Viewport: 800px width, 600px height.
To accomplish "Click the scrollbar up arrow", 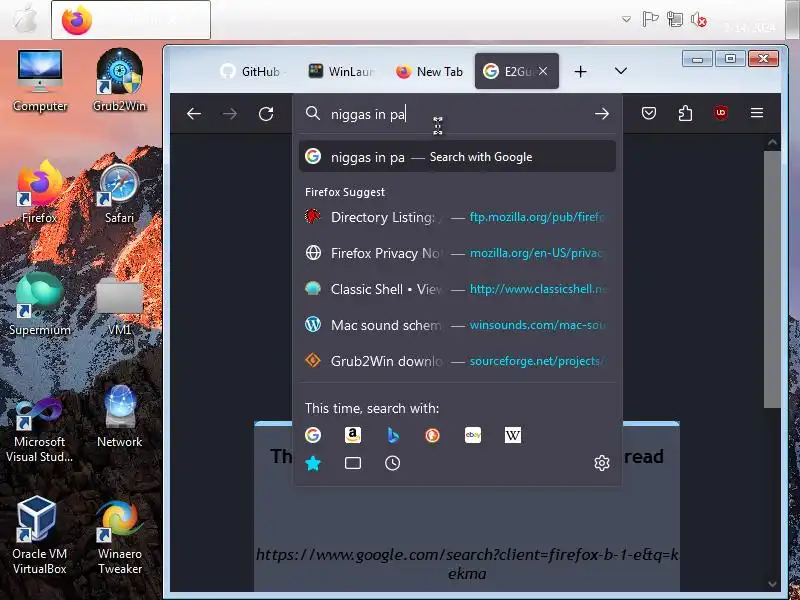I will [x=772, y=142].
